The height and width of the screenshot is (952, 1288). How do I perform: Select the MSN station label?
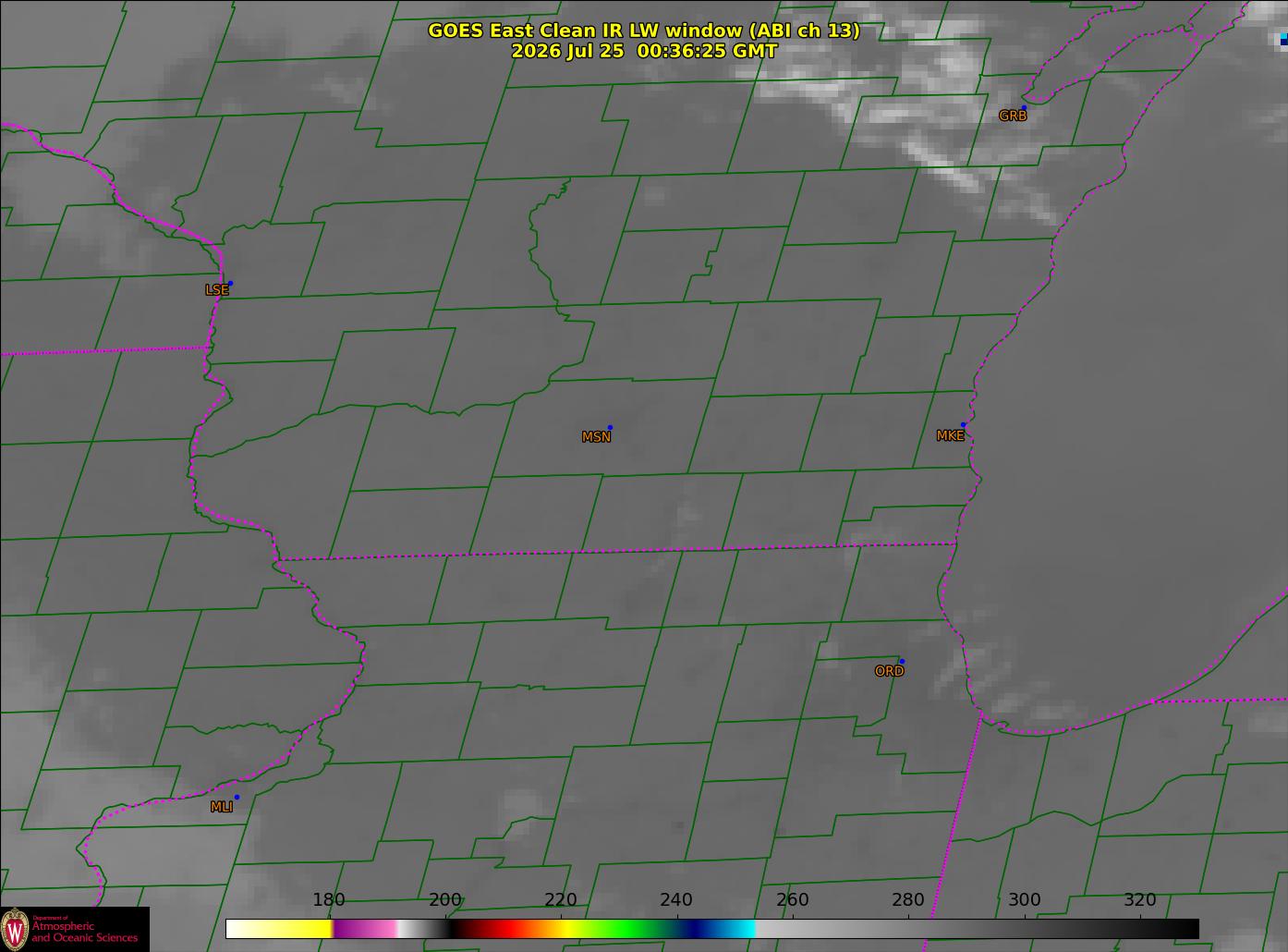point(596,437)
